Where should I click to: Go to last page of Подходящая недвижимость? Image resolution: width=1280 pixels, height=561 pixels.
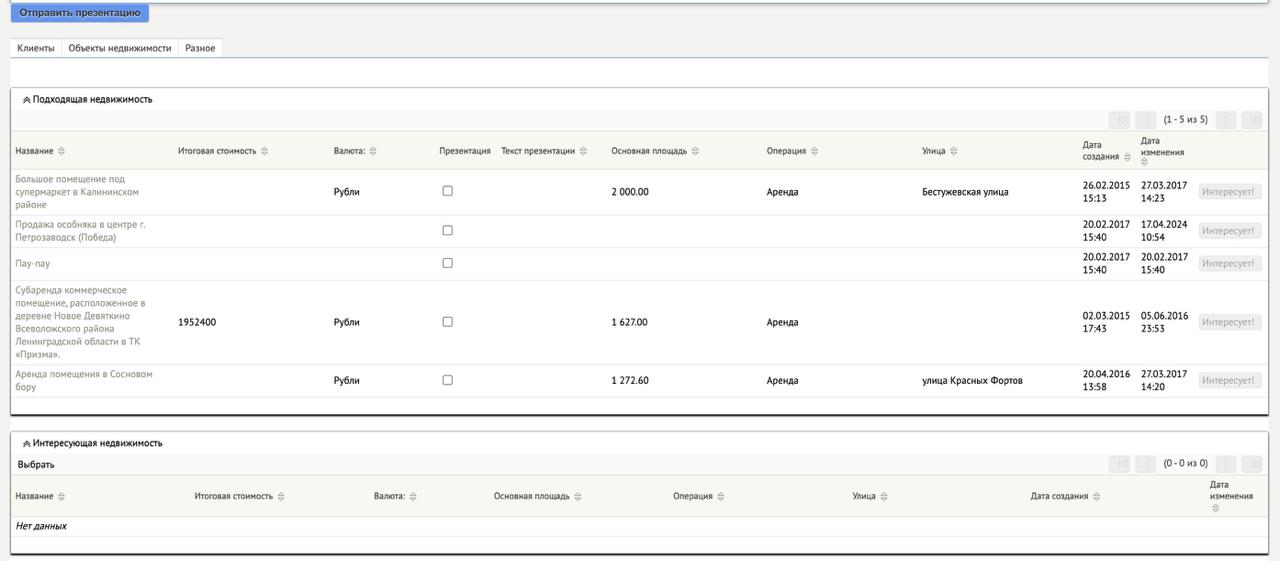[1252, 120]
